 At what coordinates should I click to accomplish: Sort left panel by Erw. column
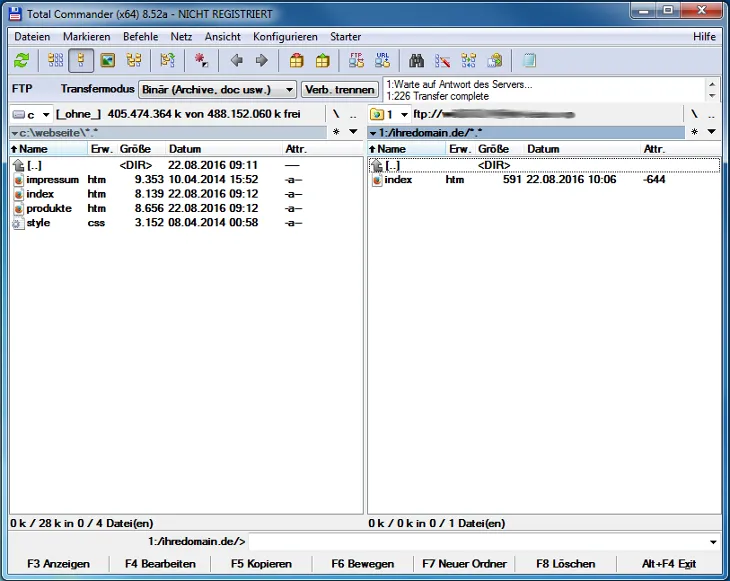point(102,149)
